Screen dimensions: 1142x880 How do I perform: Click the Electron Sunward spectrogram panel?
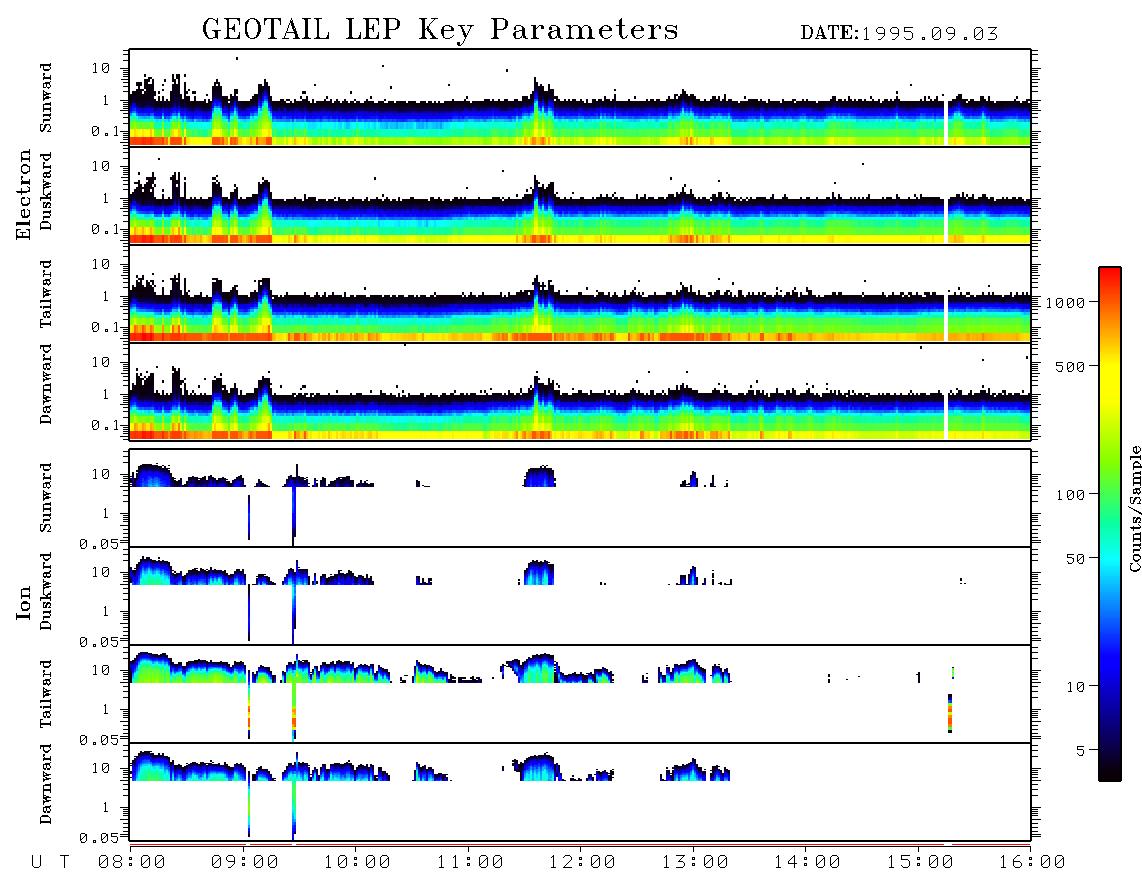[x=580, y=98]
